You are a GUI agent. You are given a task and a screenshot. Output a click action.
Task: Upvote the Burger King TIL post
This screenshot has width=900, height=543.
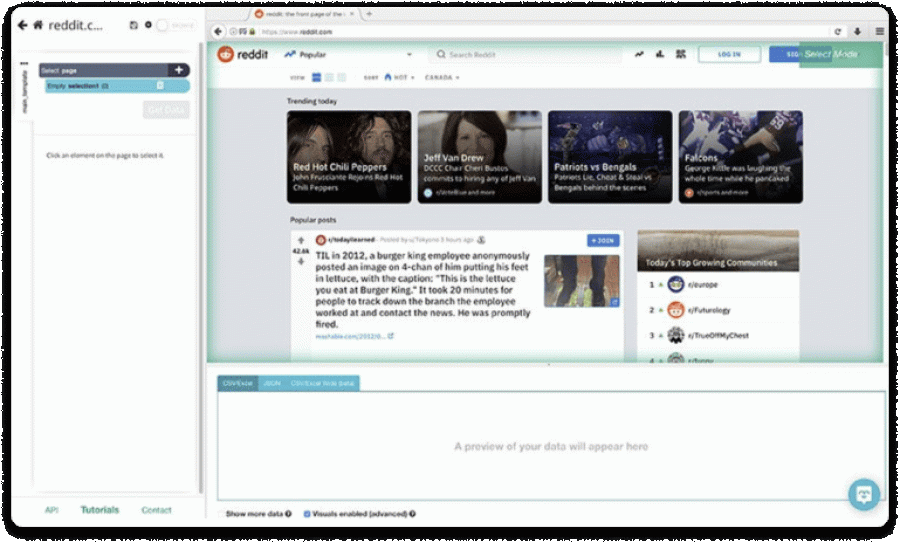click(301, 241)
